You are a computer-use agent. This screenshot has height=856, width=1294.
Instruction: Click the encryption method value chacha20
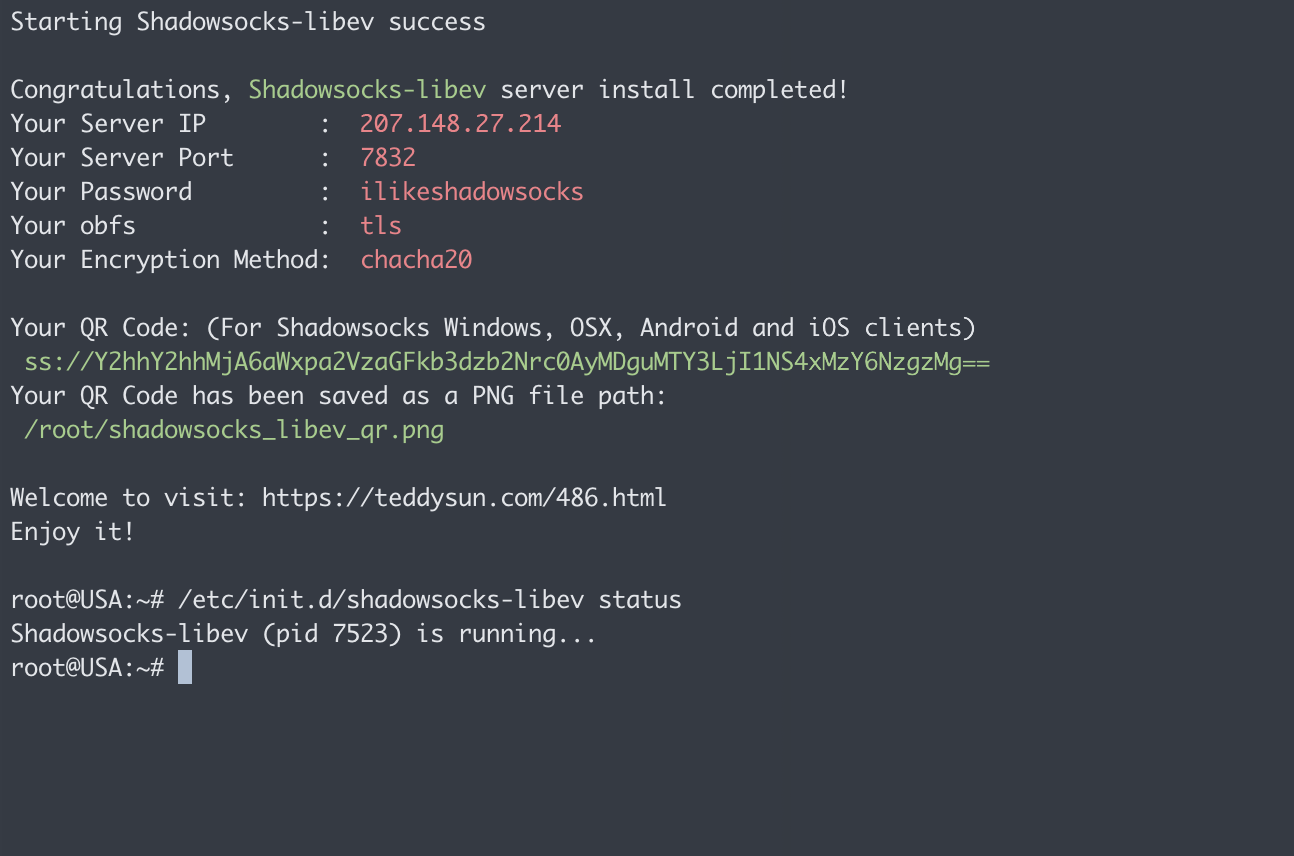(x=416, y=260)
